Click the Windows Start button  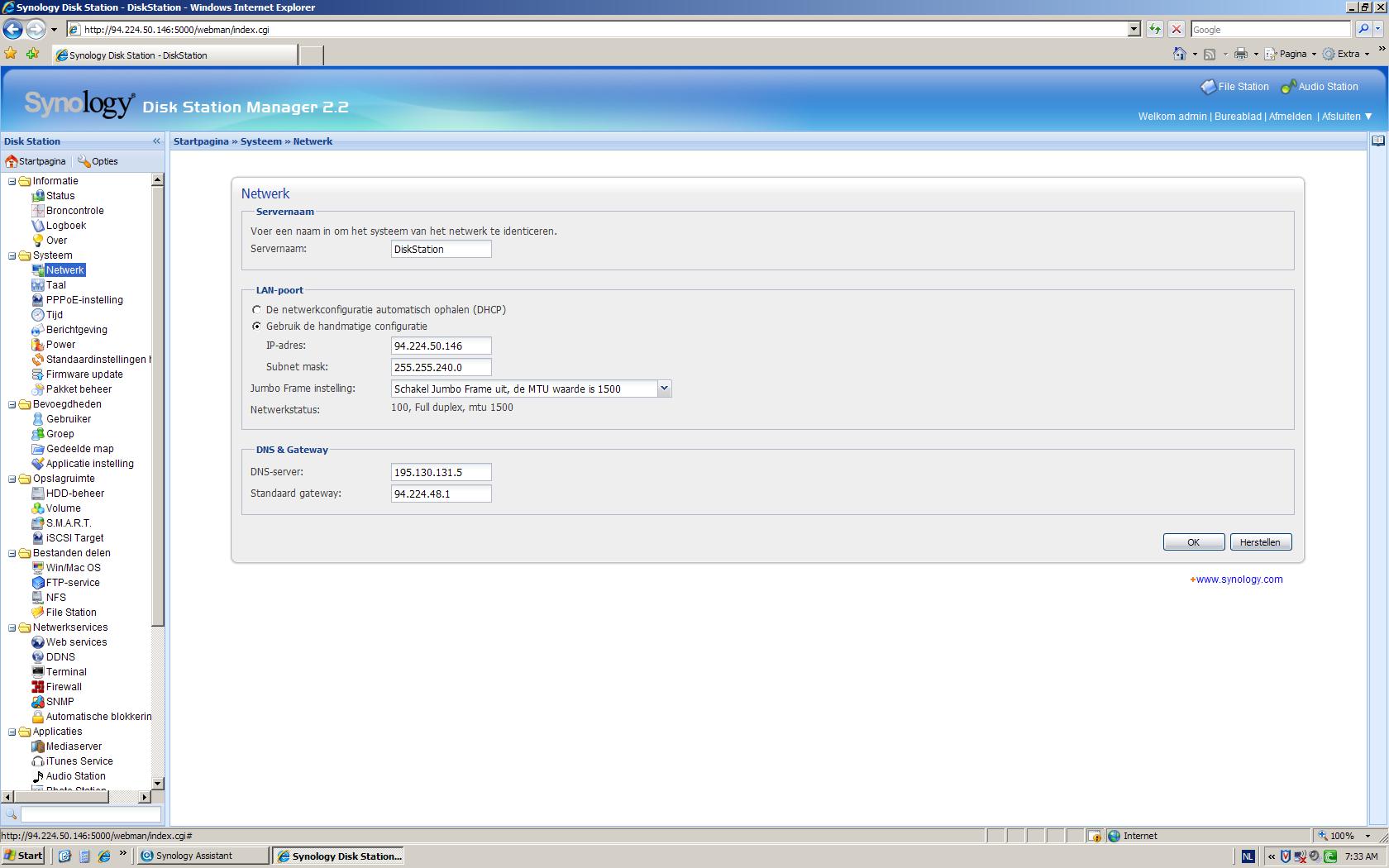(24, 856)
